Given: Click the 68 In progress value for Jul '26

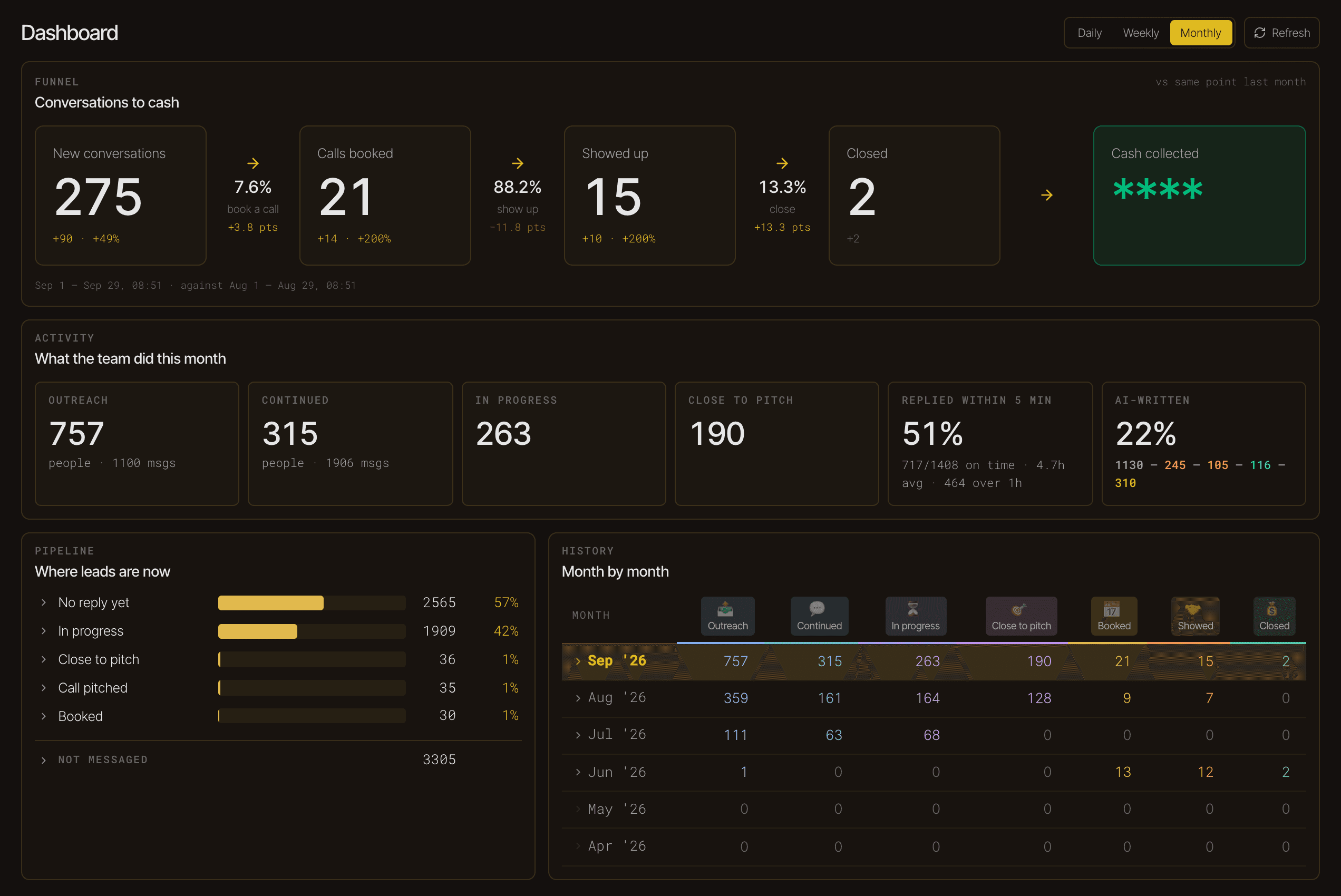Looking at the screenshot, I should pyautogui.click(x=932, y=735).
